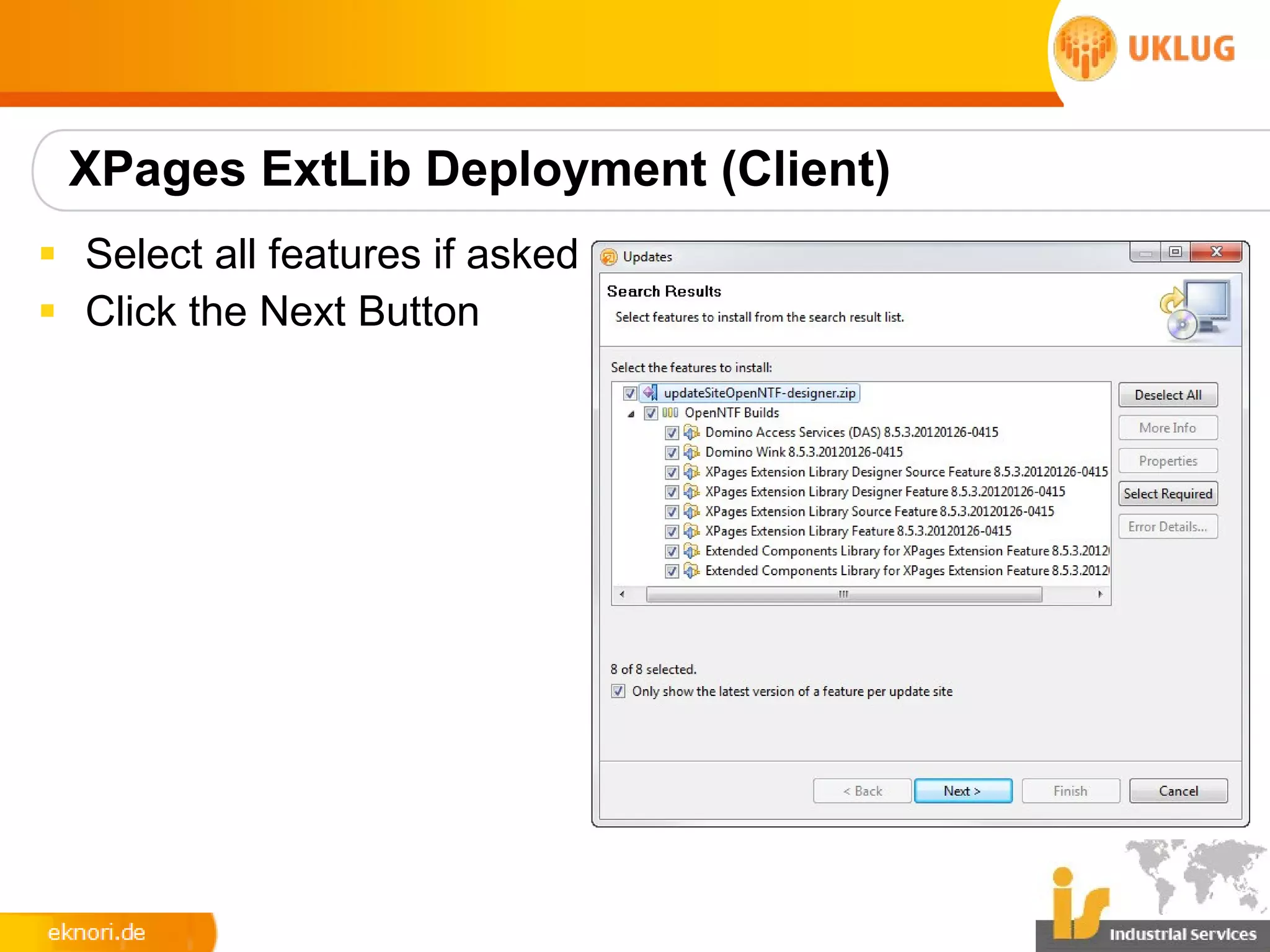Select Domino Wink 8.5.3.20120126-0415 row
Screen dimensions: 1270x952
point(804,452)
